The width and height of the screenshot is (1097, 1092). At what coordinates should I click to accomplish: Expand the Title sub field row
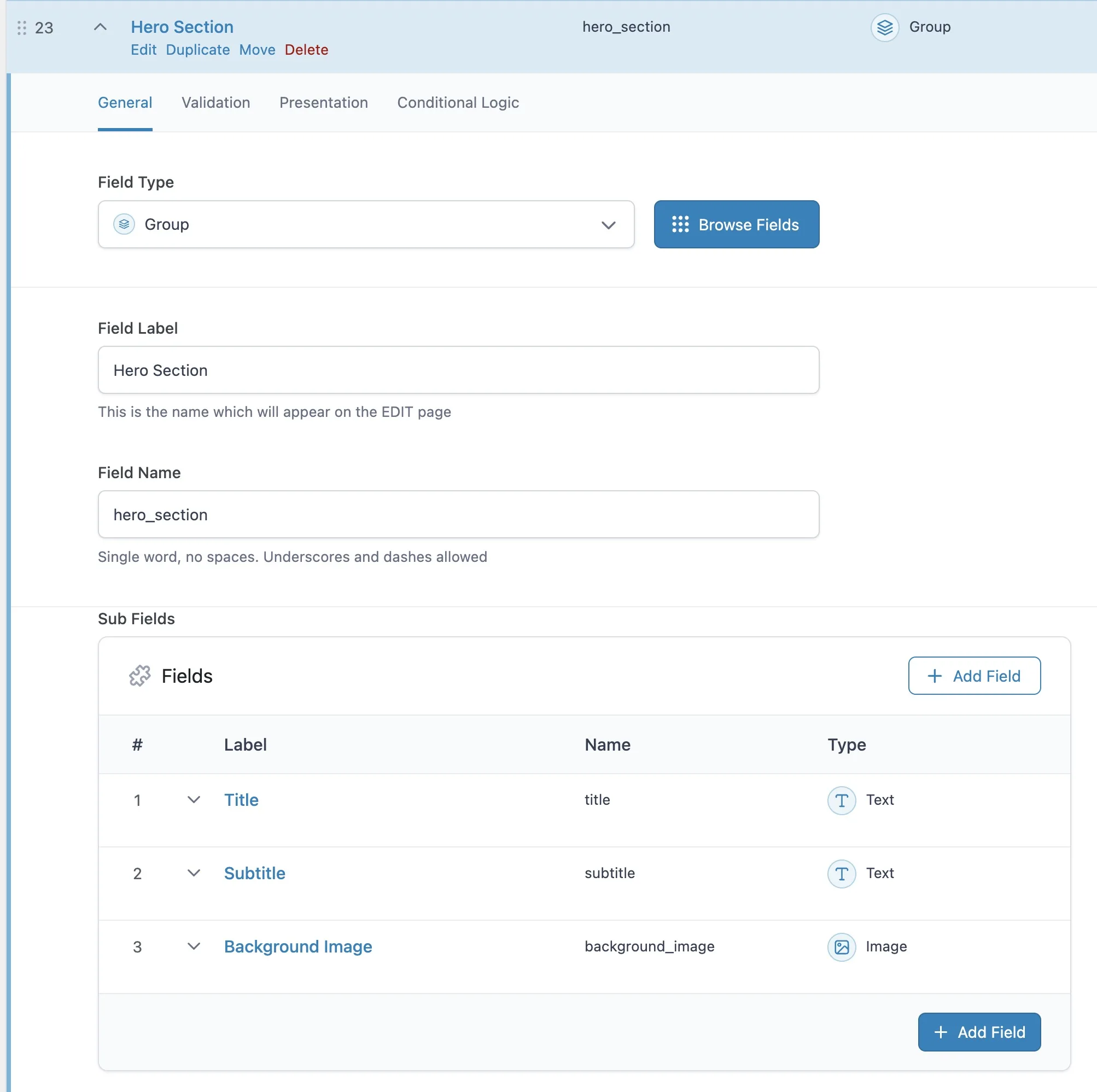[x=194, y=800]
